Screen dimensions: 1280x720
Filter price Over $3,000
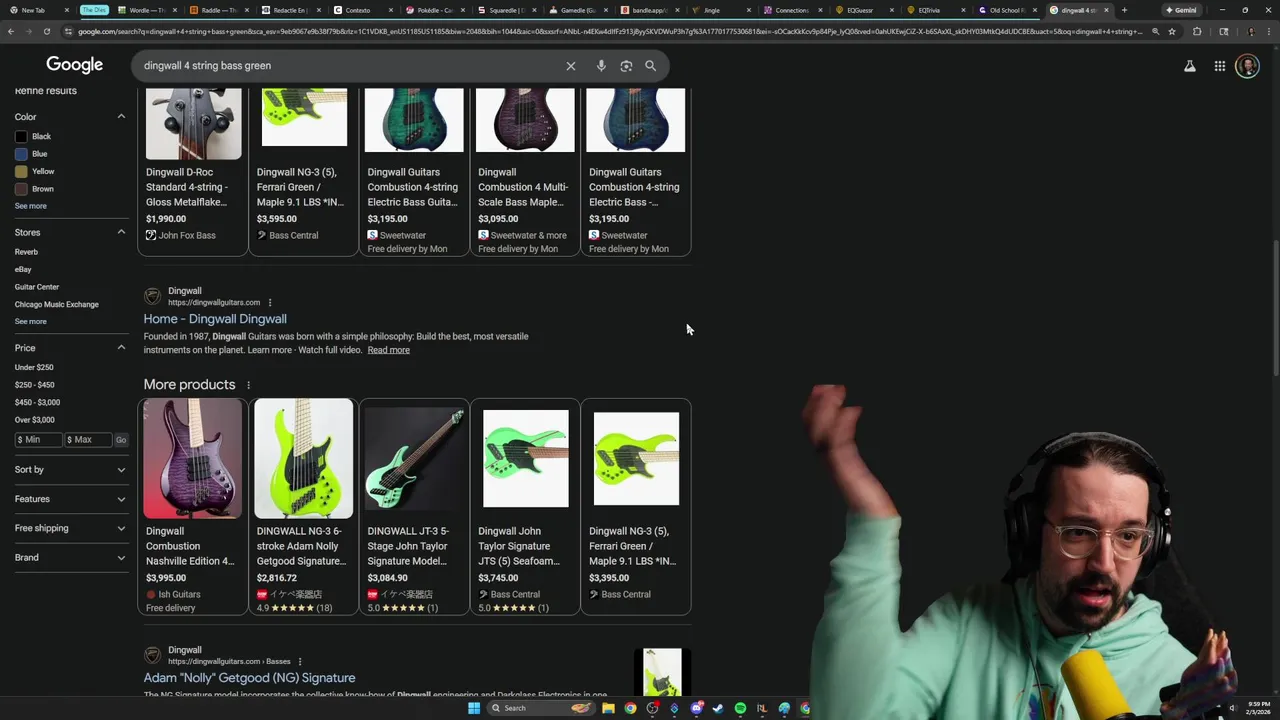[x=35, y=420]
